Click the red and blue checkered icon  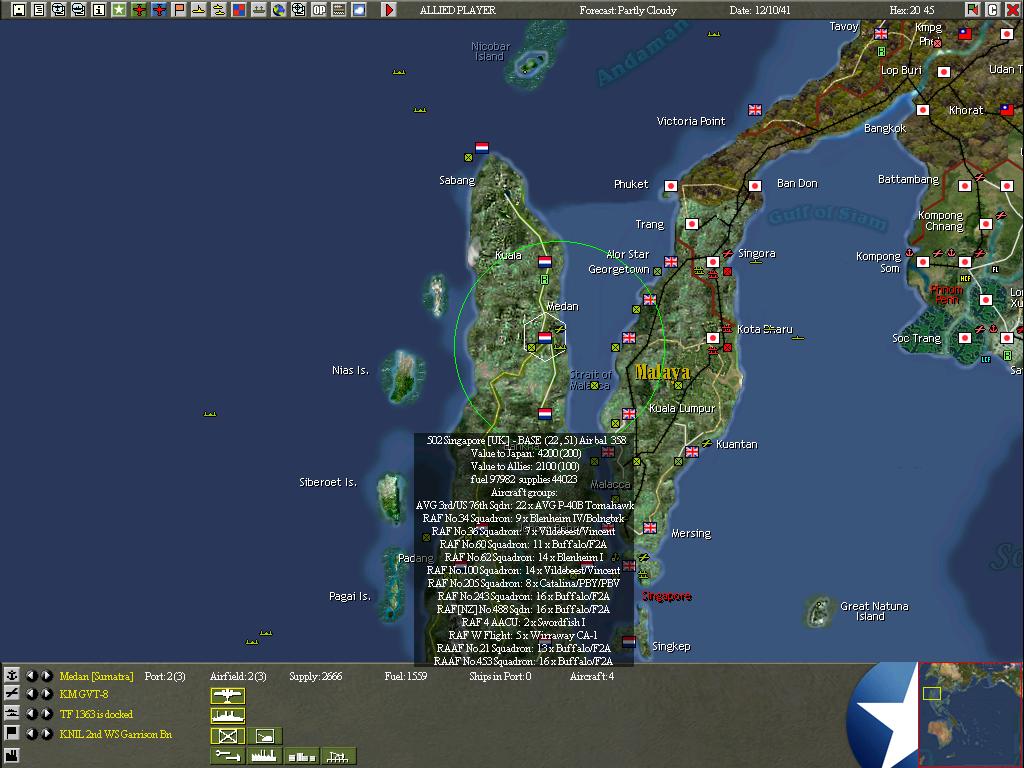(x=239, y=10)
